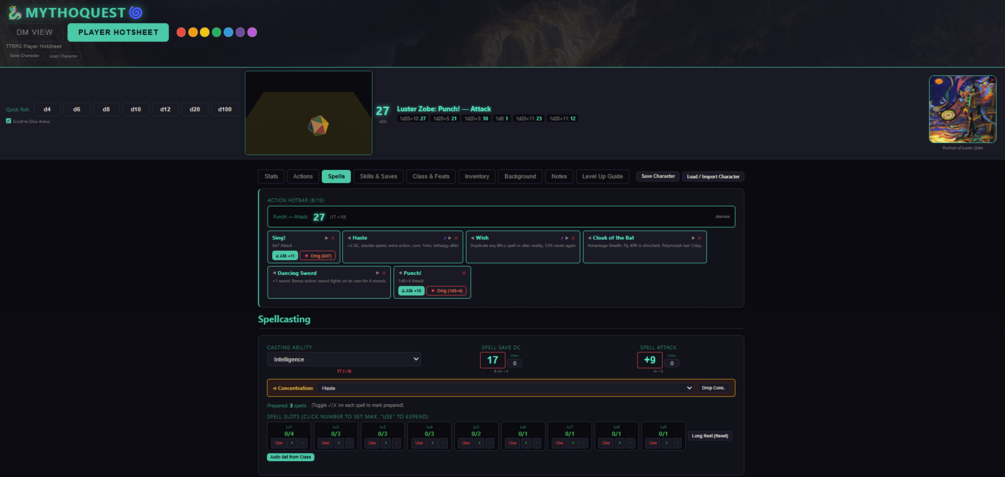Click Long Rest (Reset) button
The height and width of the screenshot is (477, 1005).
tap(710, 436)
